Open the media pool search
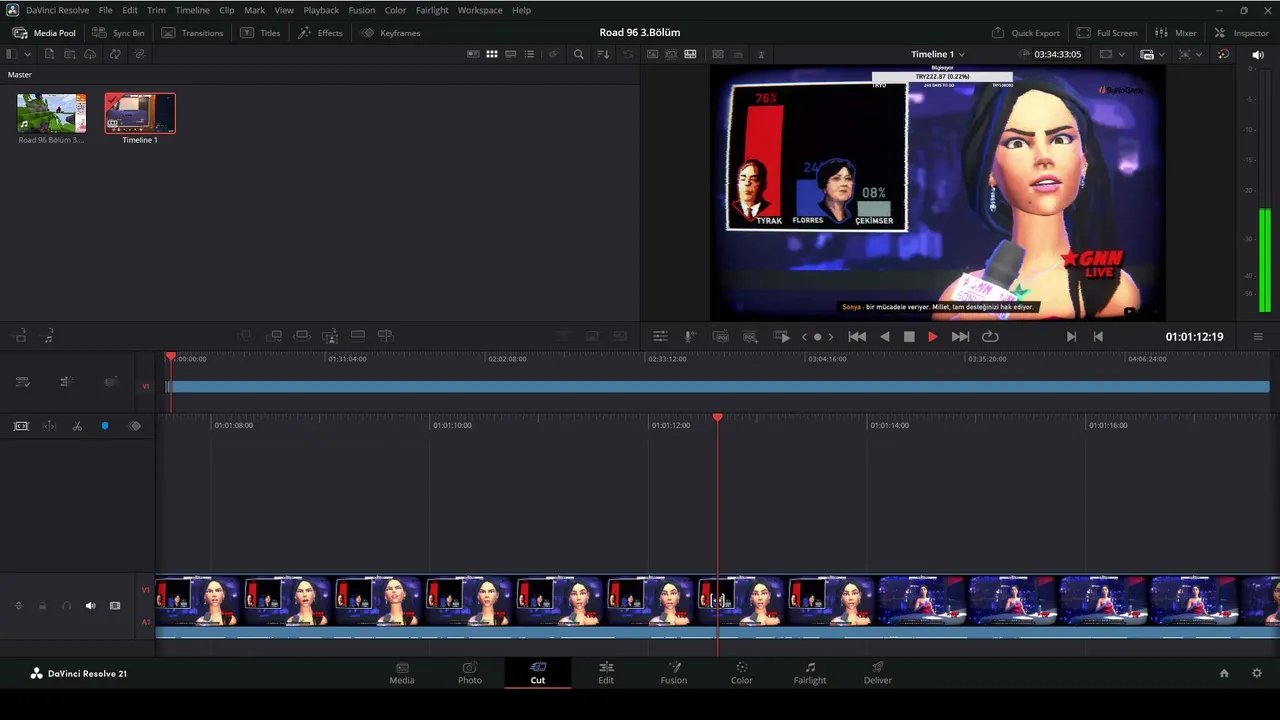This screenshot has width=1280, height=720. [578, 54]
